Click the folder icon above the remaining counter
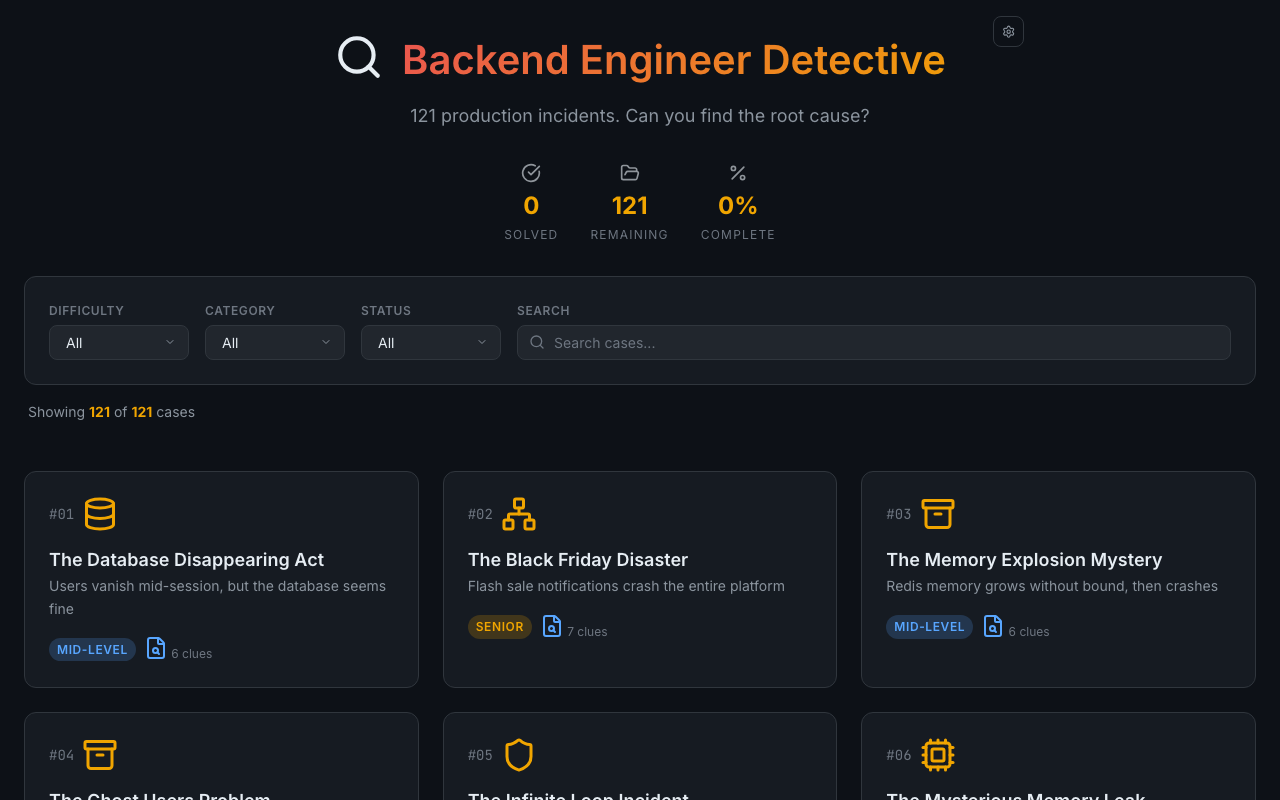Image resolution: width=1280 pixels, height=800 pixels. point(629,172)
